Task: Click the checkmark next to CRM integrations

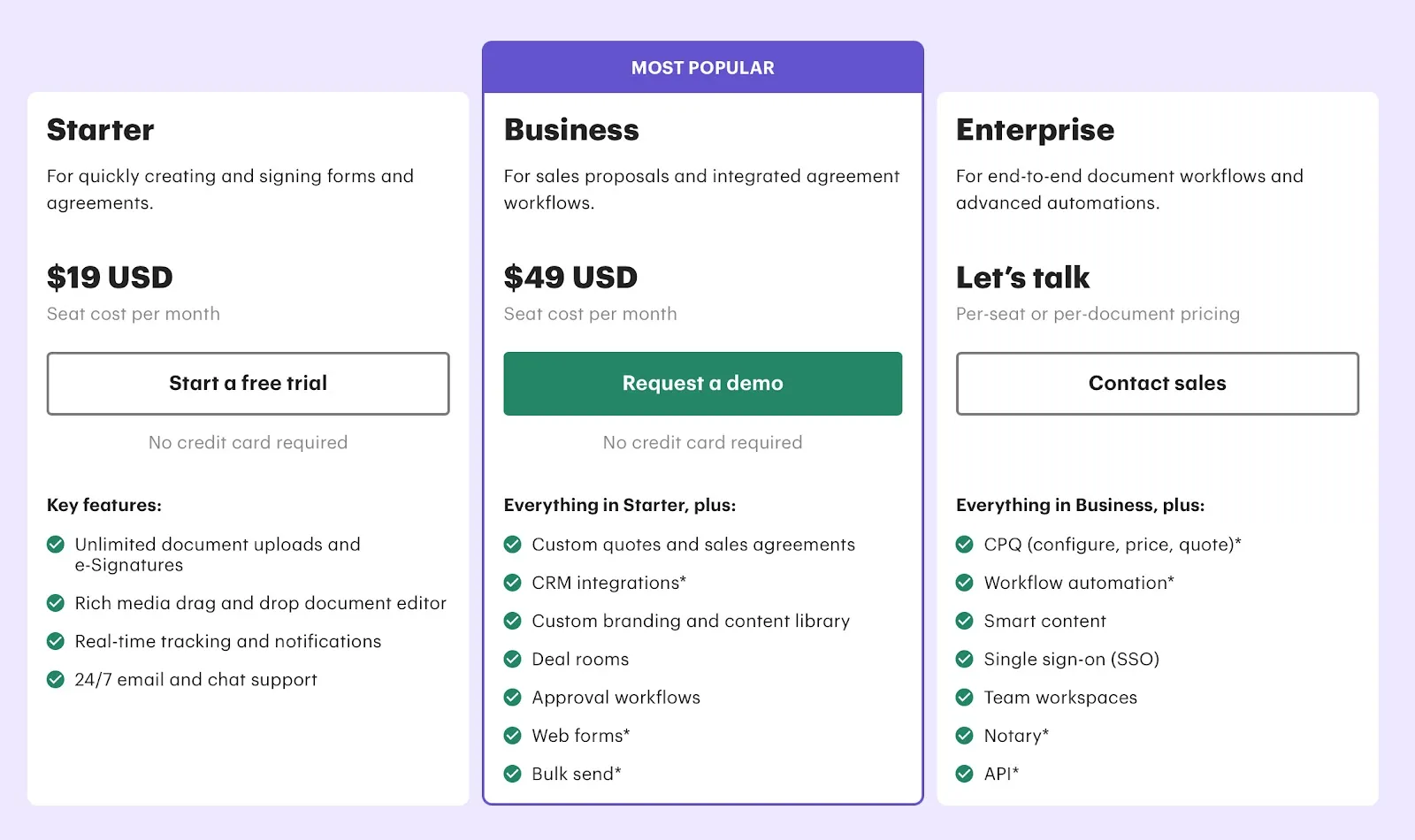Action: pyautogui.click(x=512, y=583)
